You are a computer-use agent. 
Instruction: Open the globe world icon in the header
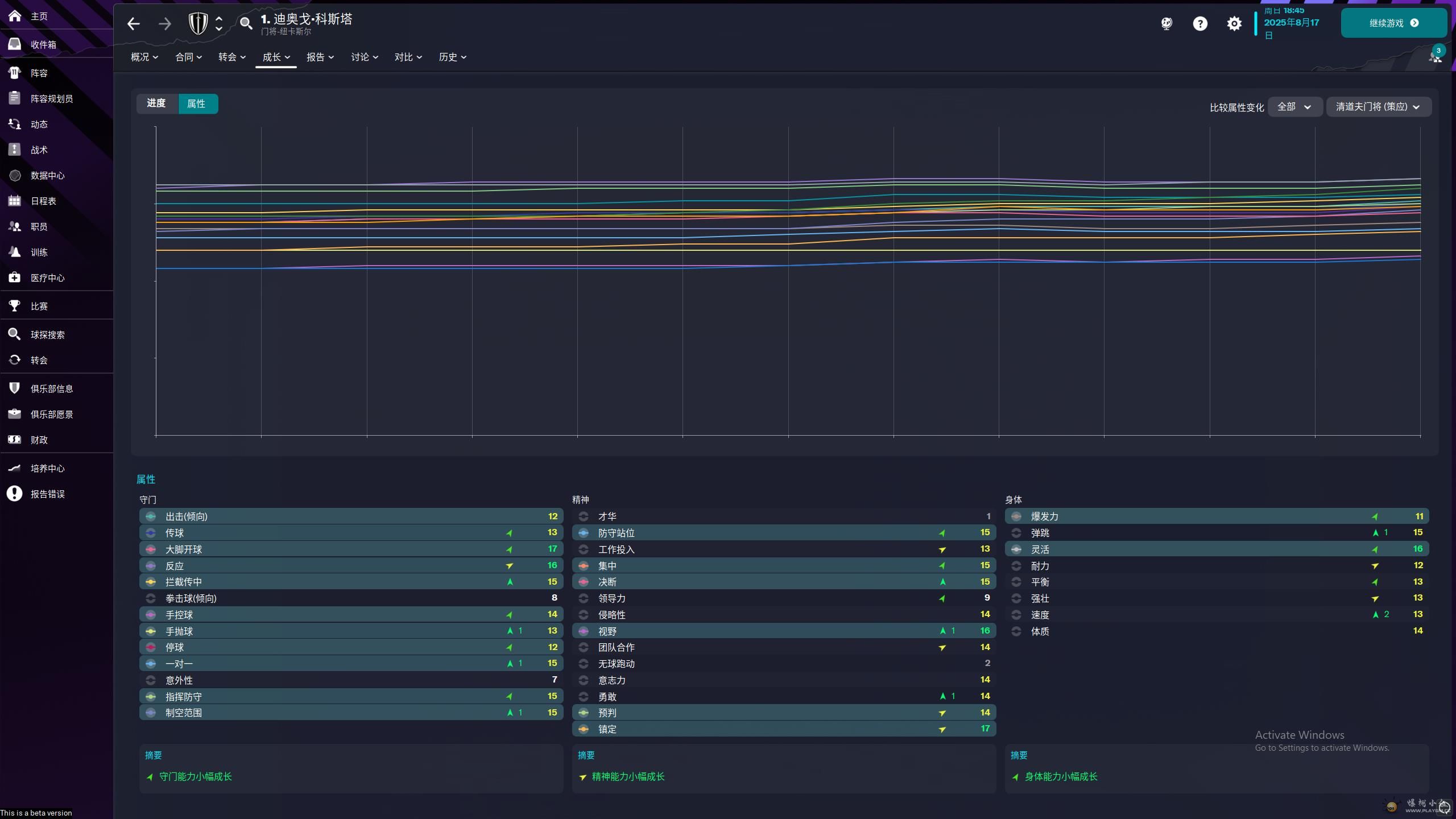point(1167,23)
